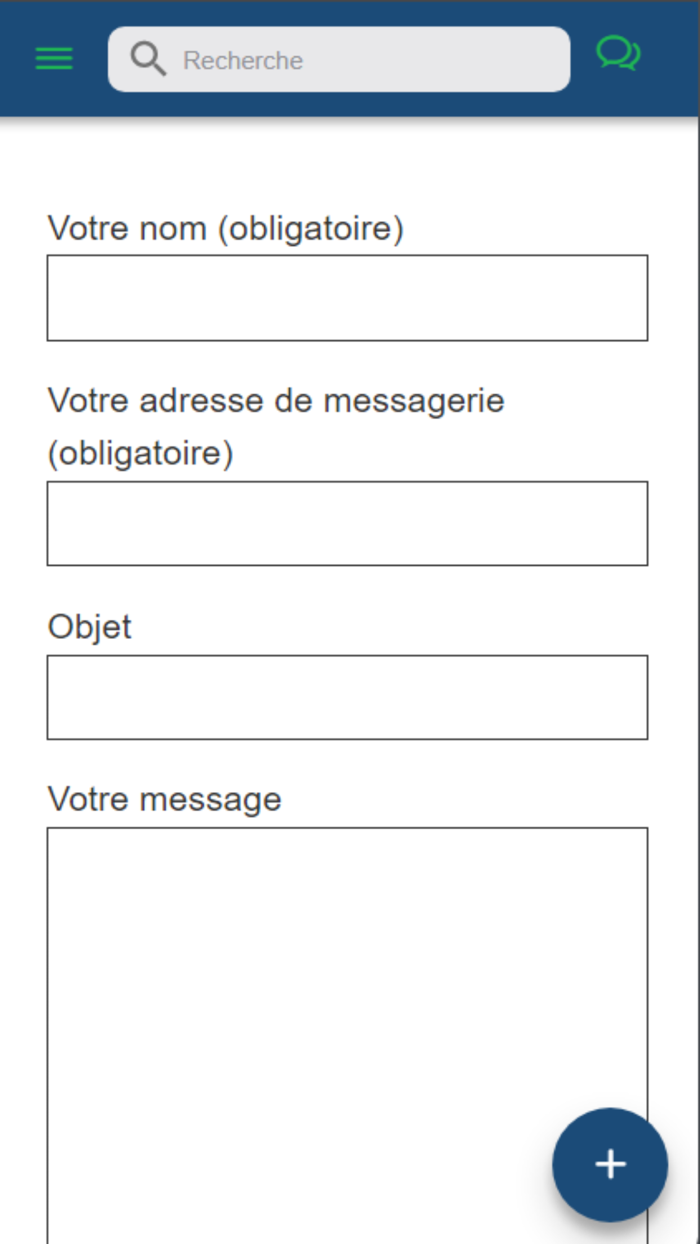Open the hamburger navigation menu
Image resolution: width=700 pixels, height=1244 pixels.
pos(54,58)
